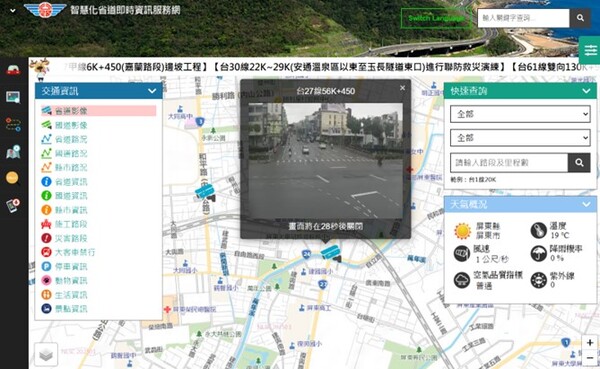
Task: Zoom out the map with the minus button
Action: point(590,358)
